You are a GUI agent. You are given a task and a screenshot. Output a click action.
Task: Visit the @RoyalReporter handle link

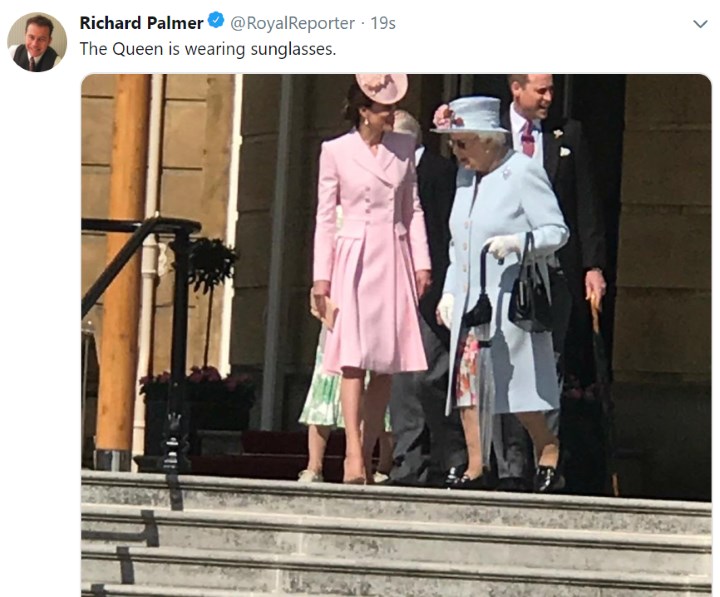292,23
